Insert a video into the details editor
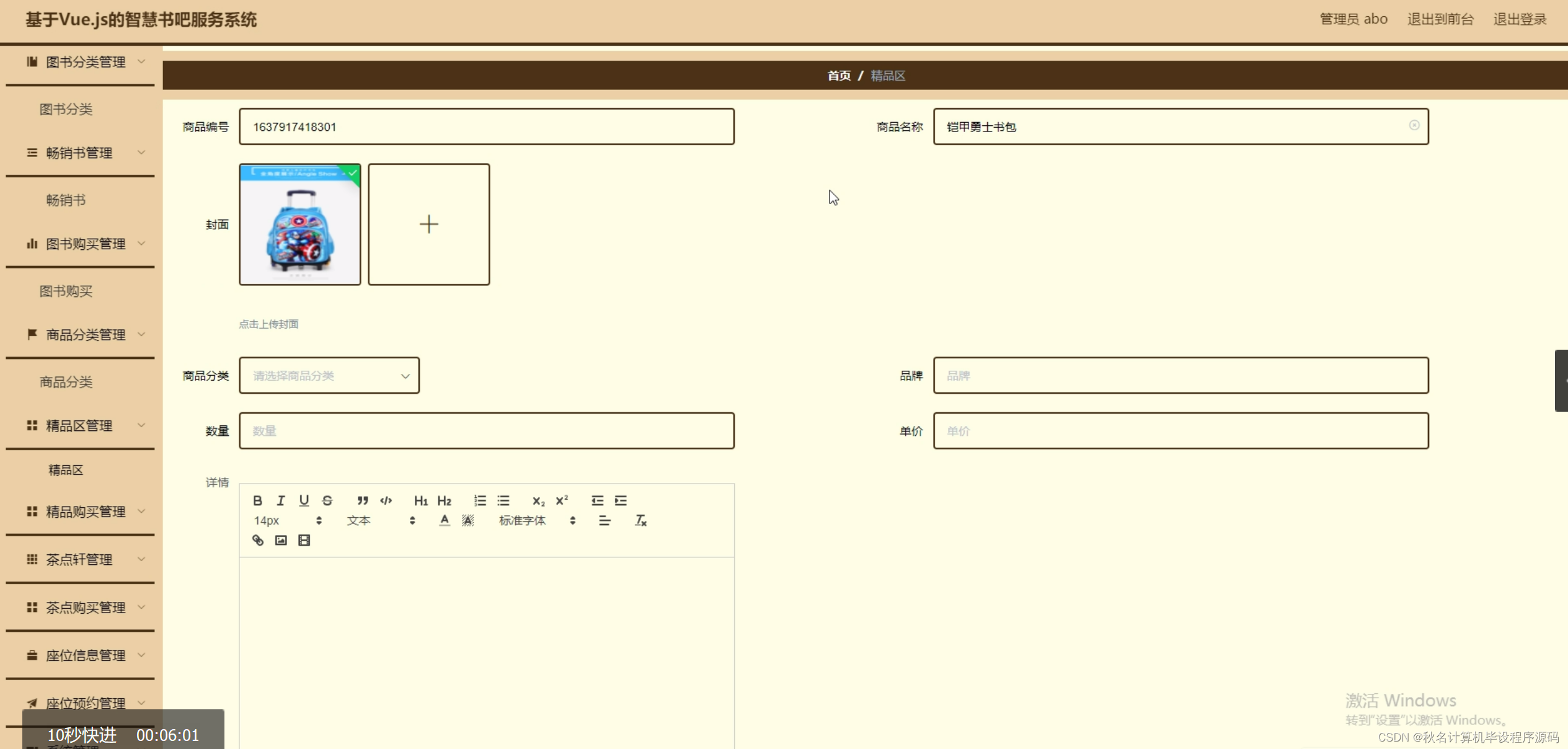Screen dimensions: 1568x749 tap(303, 540)
